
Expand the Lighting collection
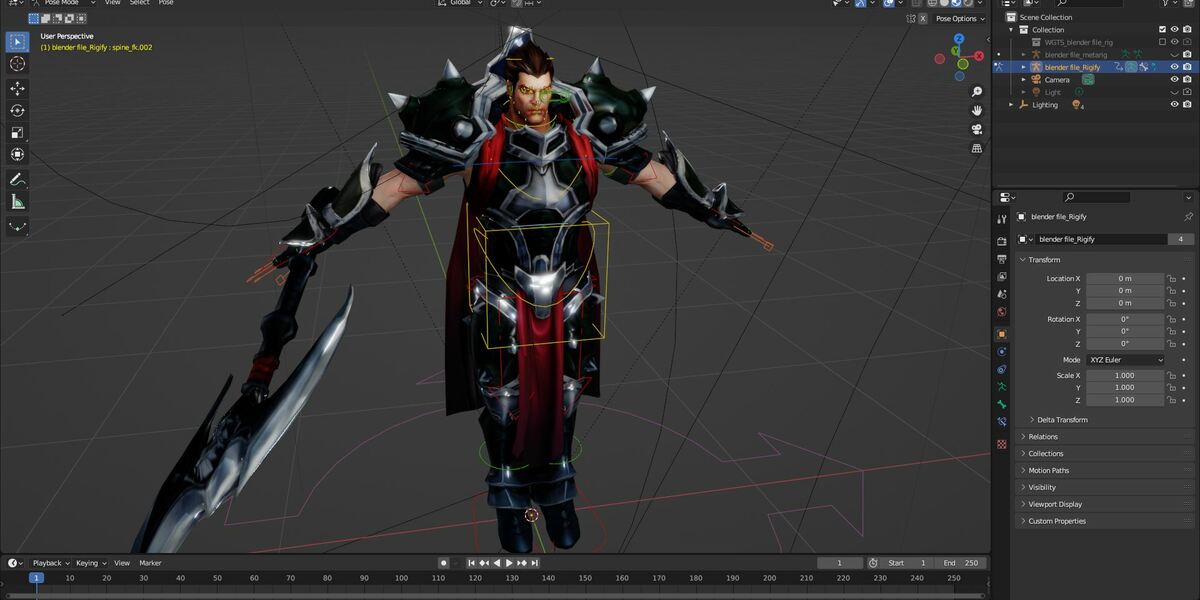click(x=1011, y=105)
